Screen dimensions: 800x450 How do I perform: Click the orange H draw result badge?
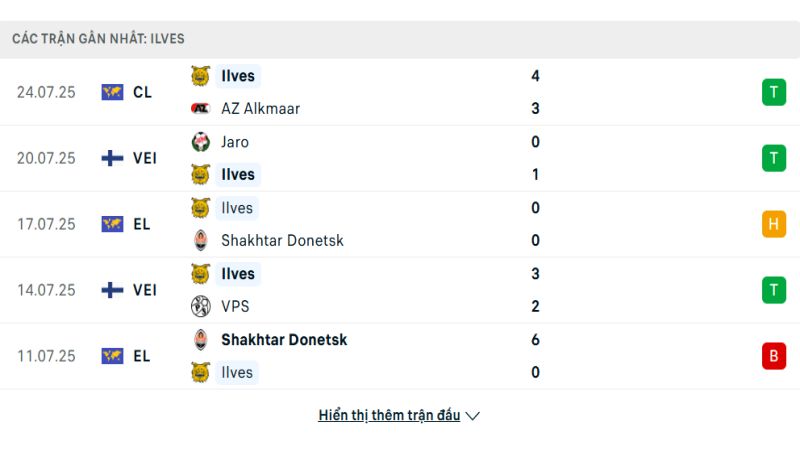[774, 224]
